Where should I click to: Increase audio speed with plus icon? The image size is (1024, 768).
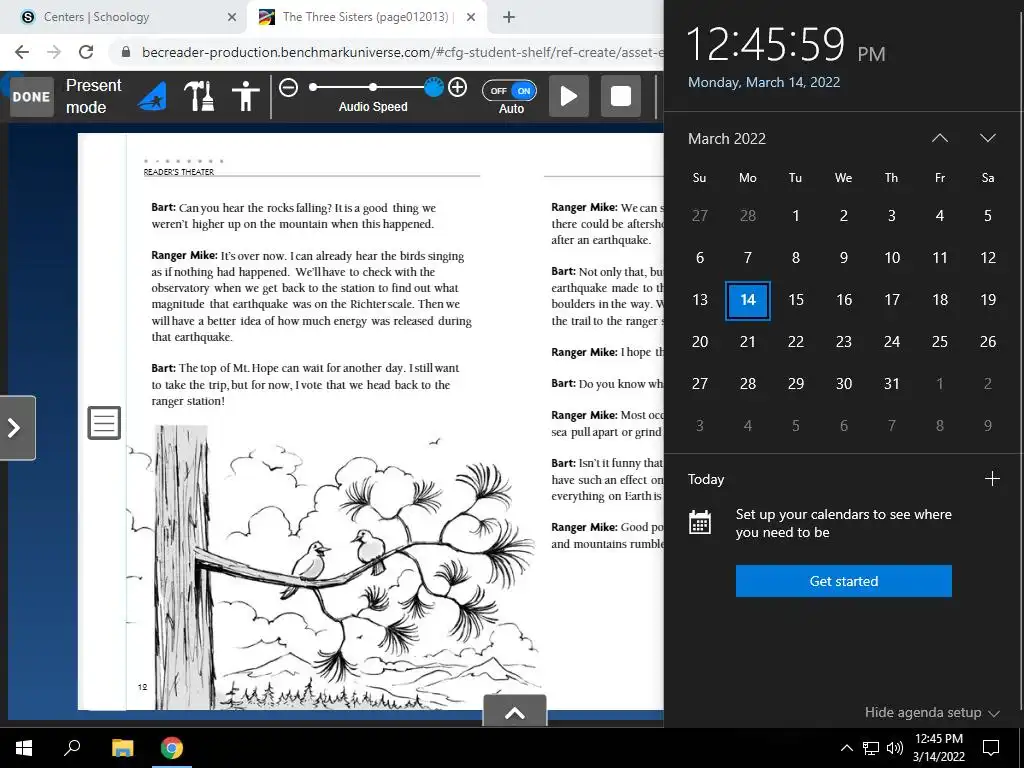pos(457,88)
